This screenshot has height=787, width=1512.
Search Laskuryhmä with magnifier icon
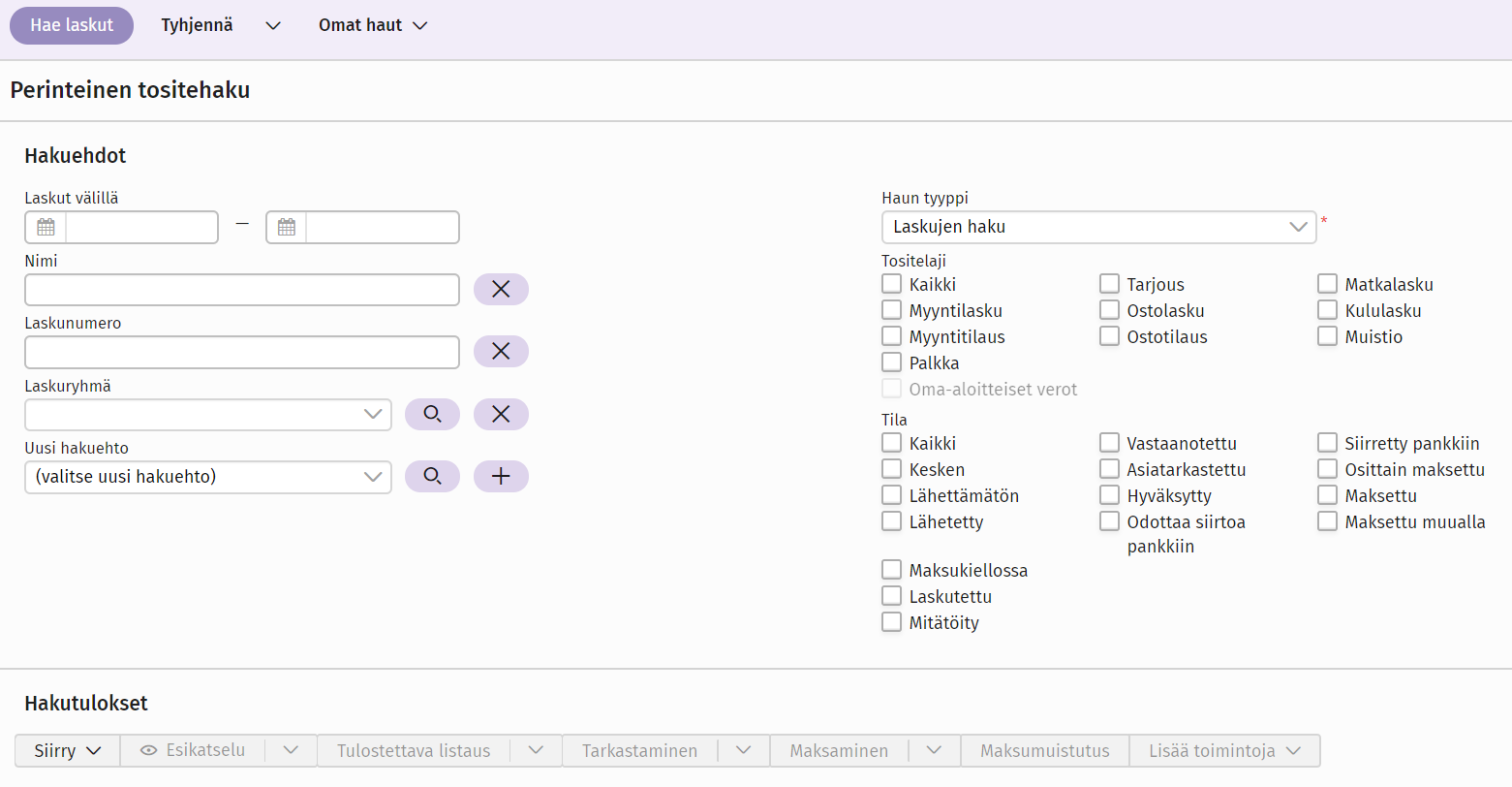point(432,414)
